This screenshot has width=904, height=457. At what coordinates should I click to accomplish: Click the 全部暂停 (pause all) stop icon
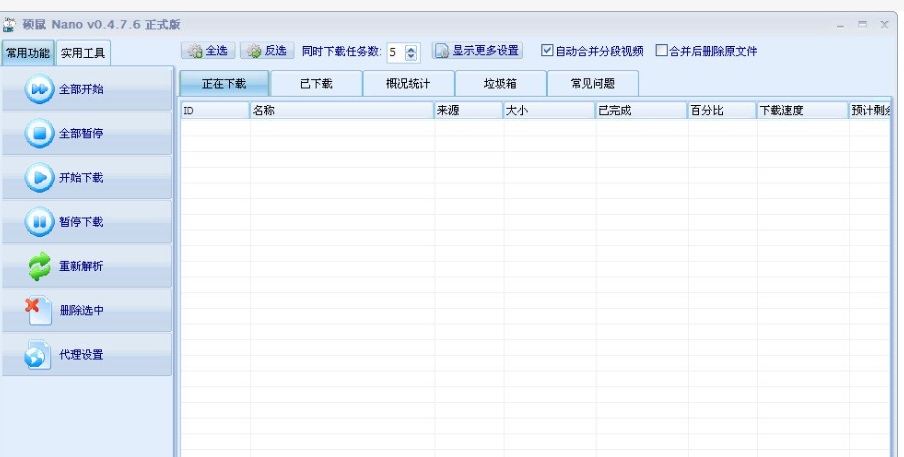(x=39, y=134)
